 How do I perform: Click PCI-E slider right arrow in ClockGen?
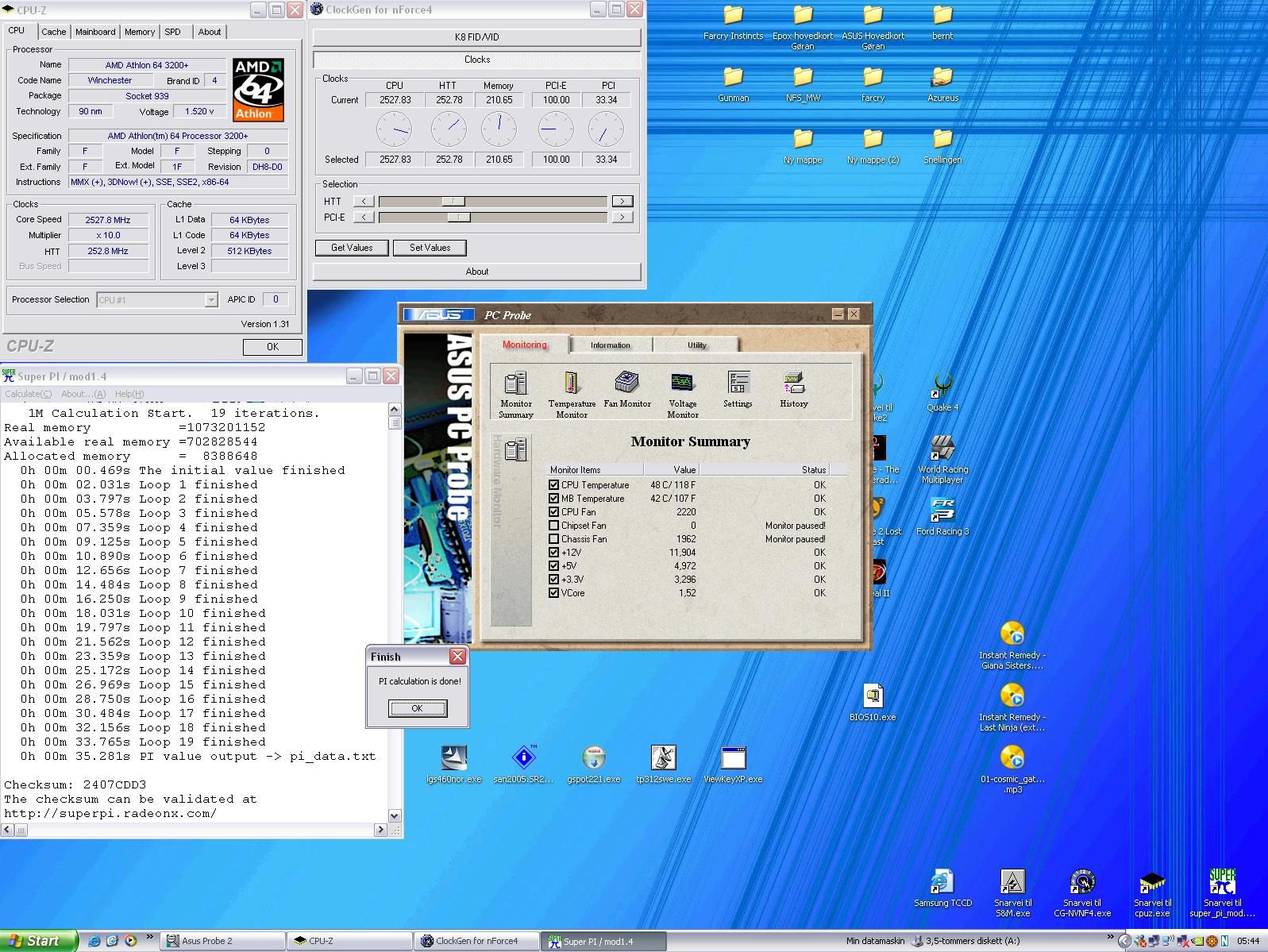pyautogui.click(x=622, y=217)
